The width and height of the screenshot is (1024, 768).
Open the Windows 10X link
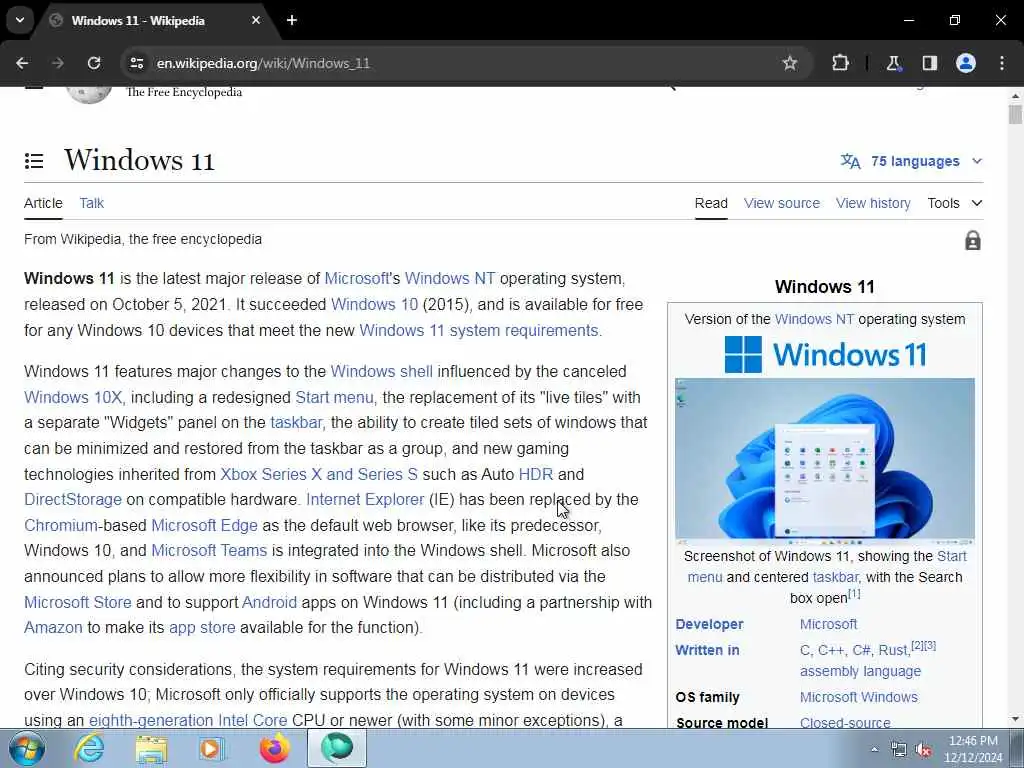[73, 397]
